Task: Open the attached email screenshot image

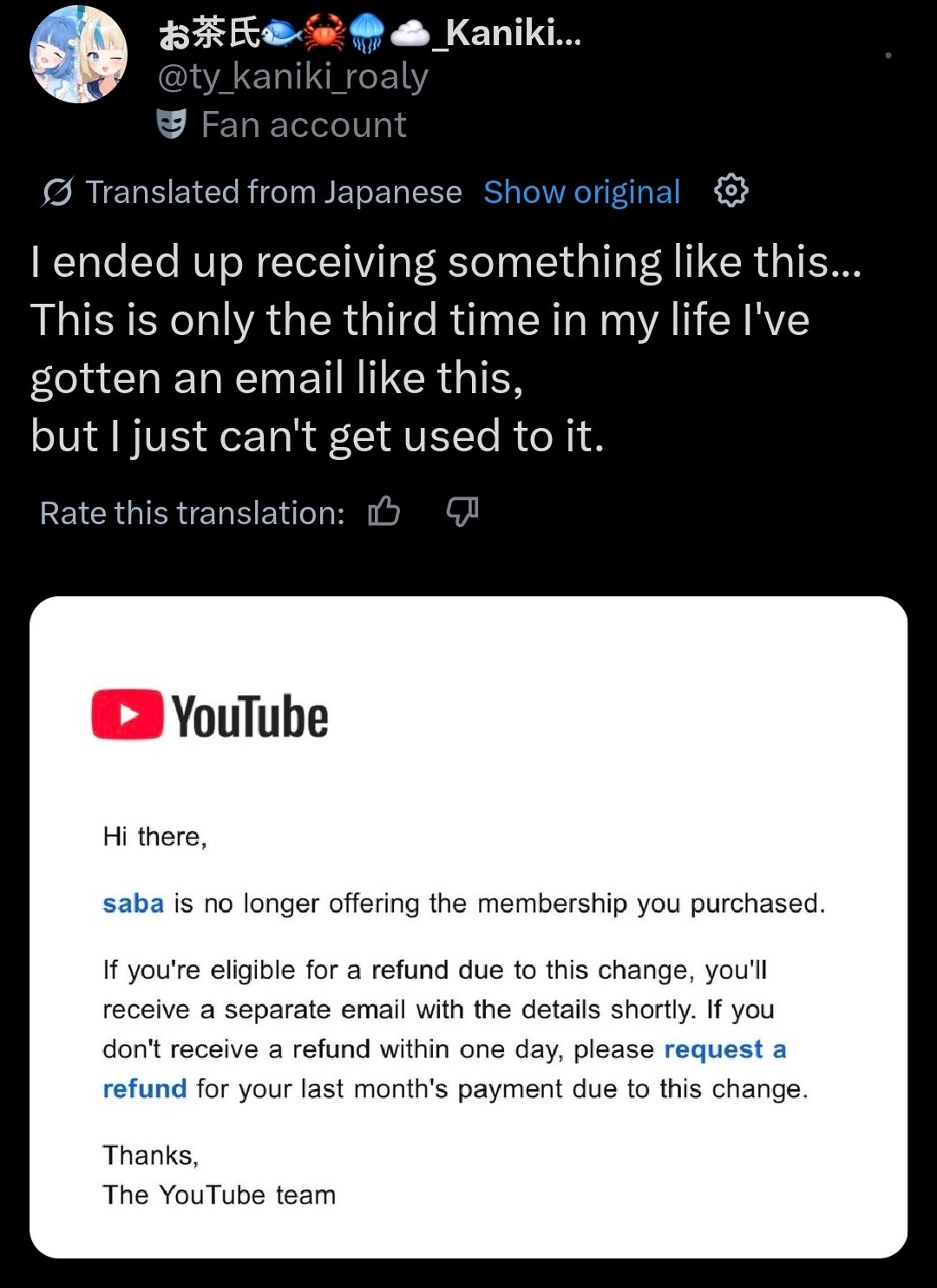Action: tap(468, 927)
